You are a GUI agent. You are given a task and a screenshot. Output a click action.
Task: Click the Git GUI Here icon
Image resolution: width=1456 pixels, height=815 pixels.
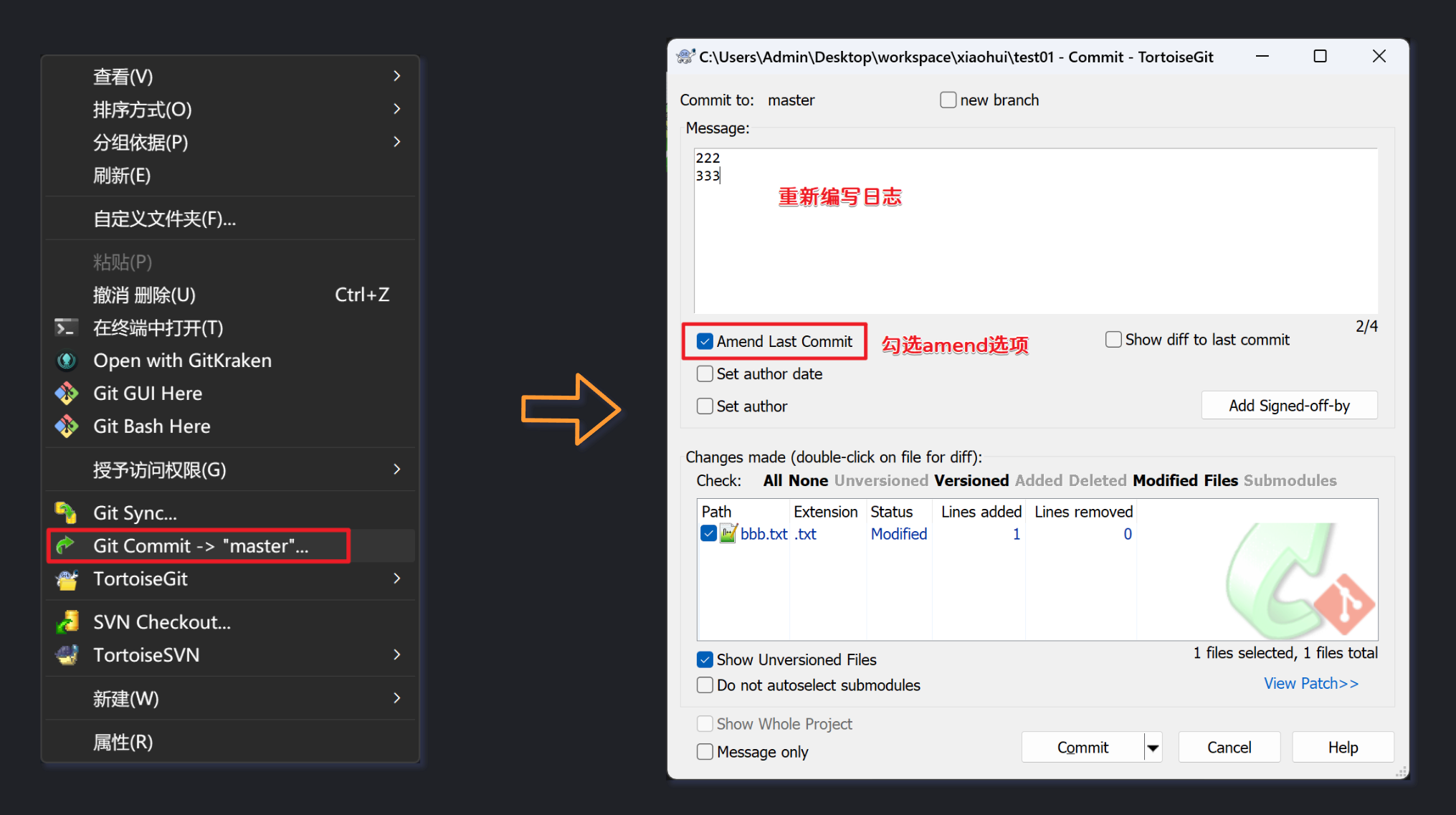tap(67, 394)
